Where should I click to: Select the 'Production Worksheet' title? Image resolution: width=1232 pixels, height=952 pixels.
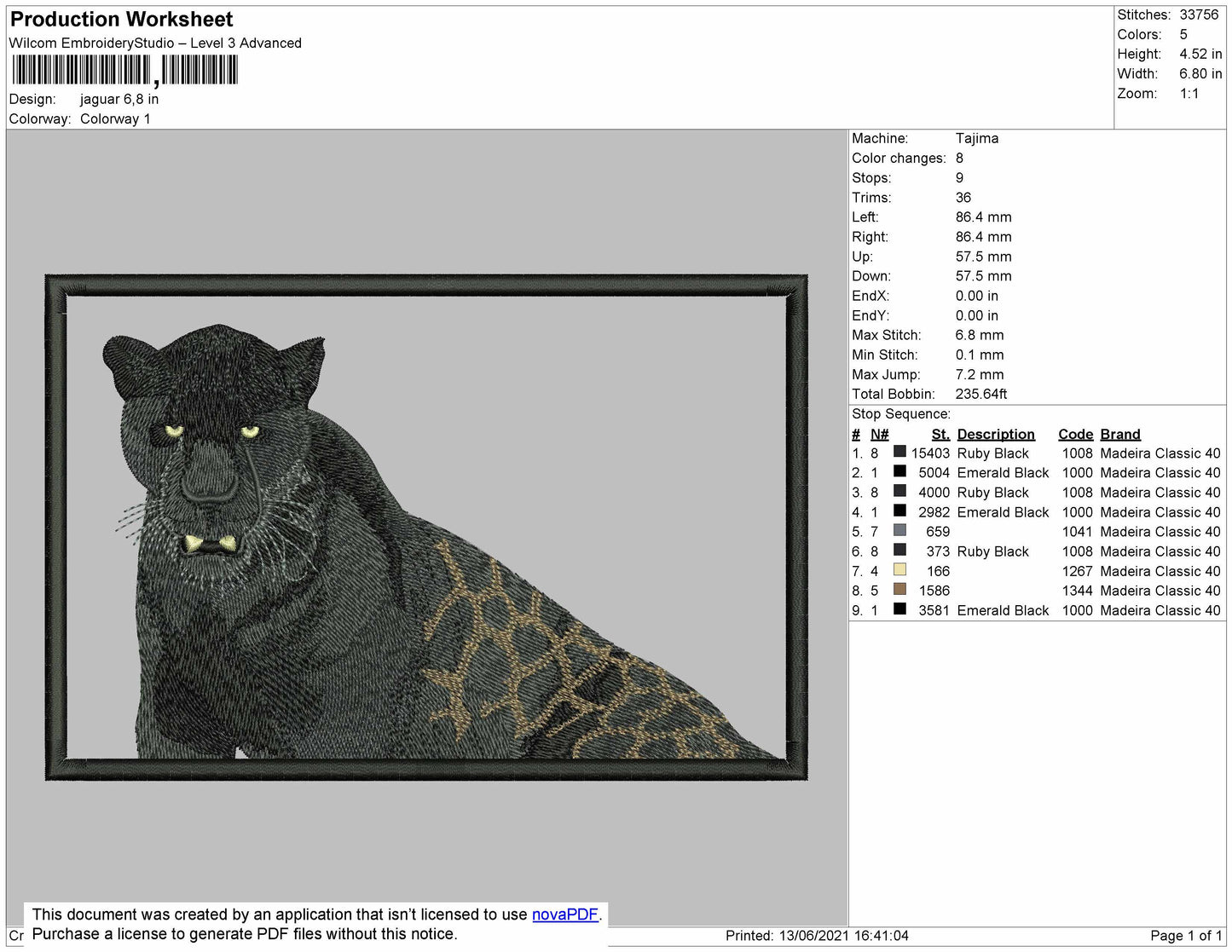(x=121, y=19)
